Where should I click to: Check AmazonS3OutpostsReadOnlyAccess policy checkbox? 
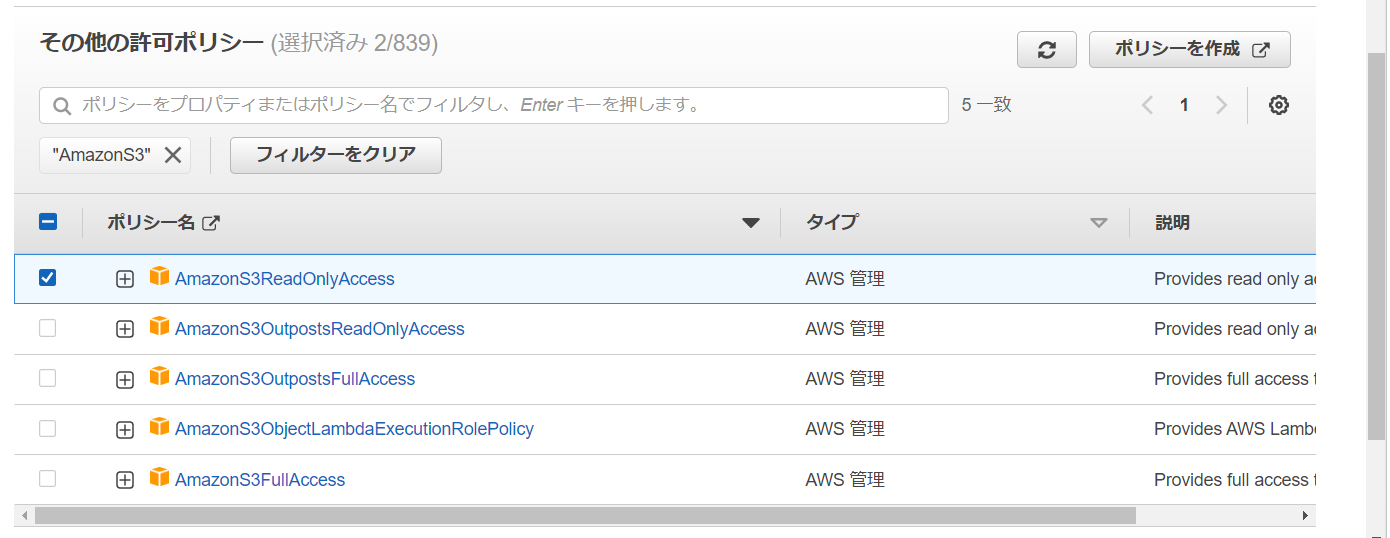(47, 328)
